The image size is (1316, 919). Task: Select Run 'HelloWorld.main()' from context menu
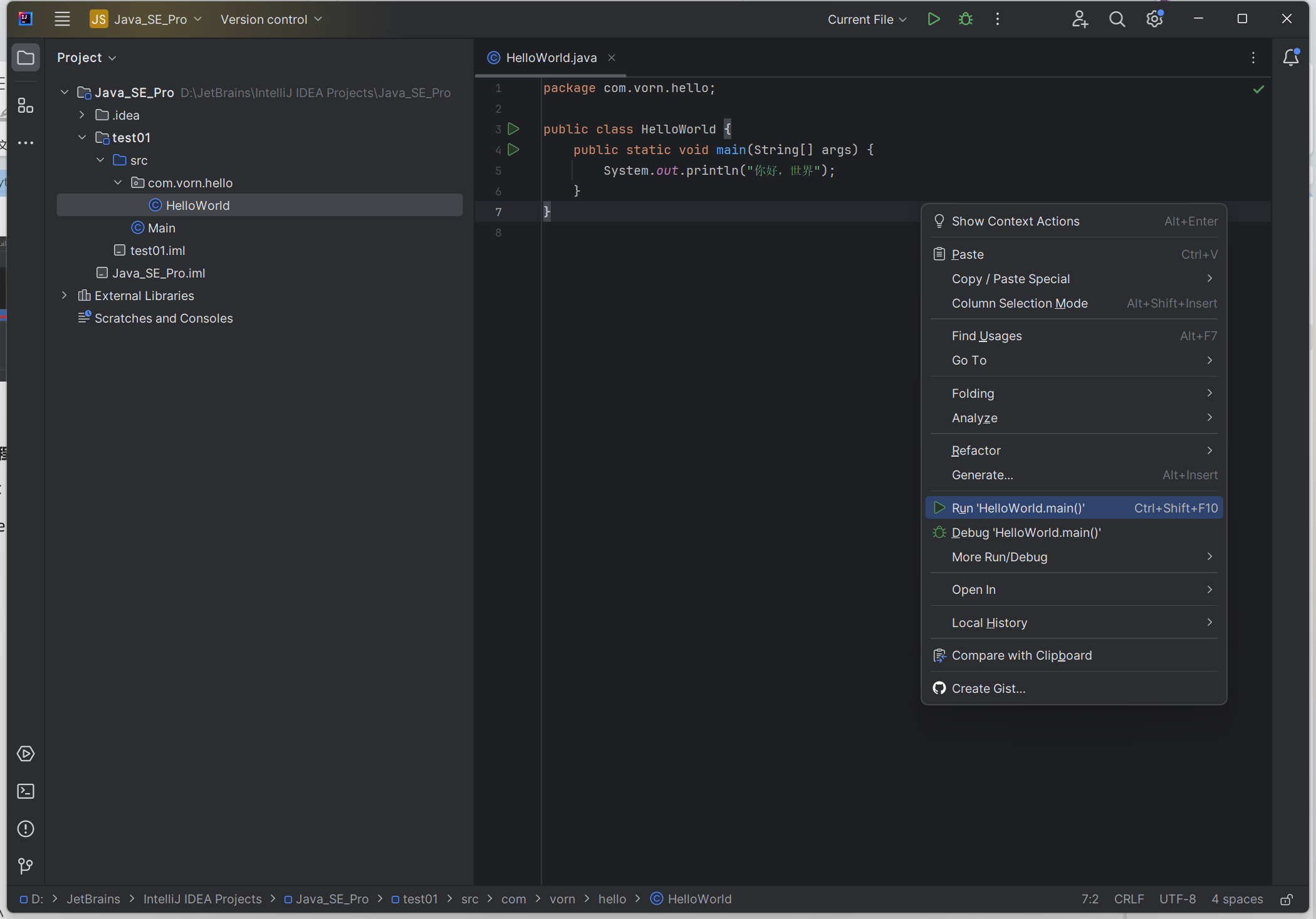pyautogui.click(x=1018, y=508)
